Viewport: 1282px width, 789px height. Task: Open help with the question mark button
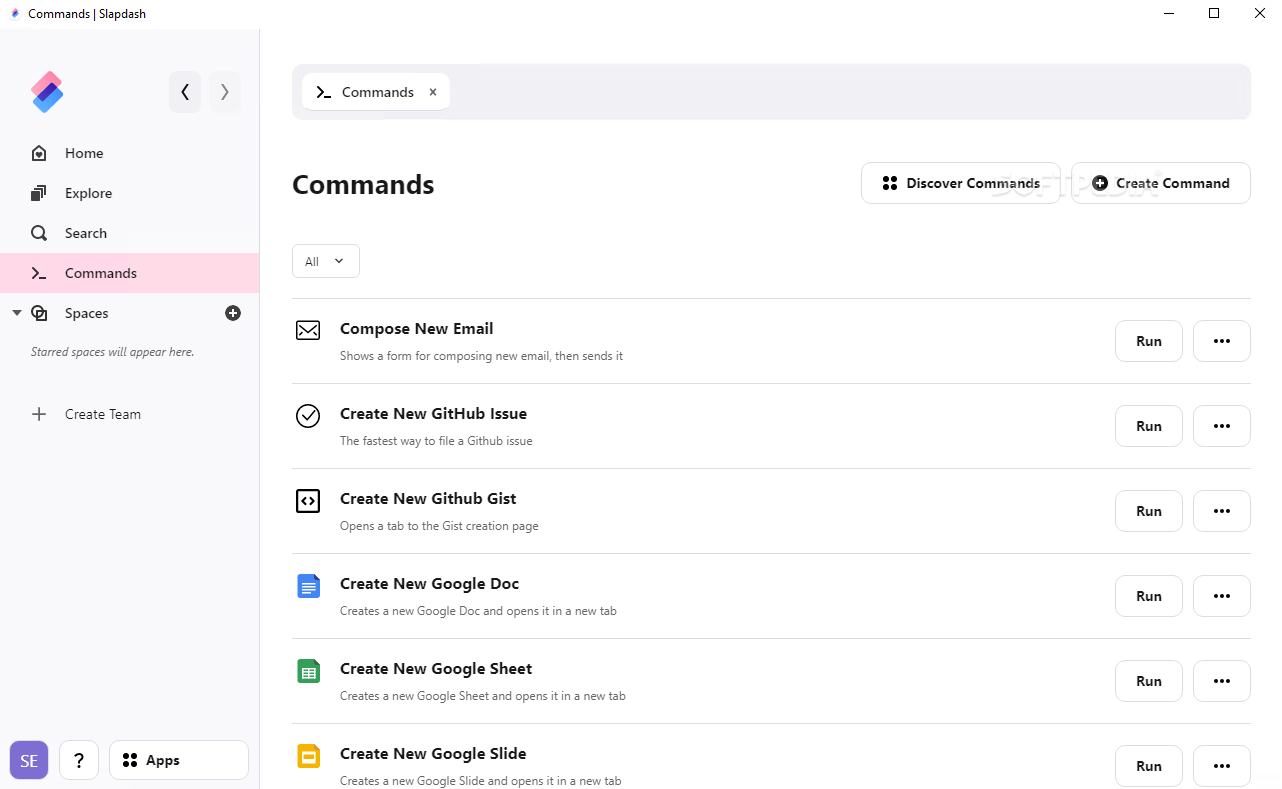click(x=79, y=760)
